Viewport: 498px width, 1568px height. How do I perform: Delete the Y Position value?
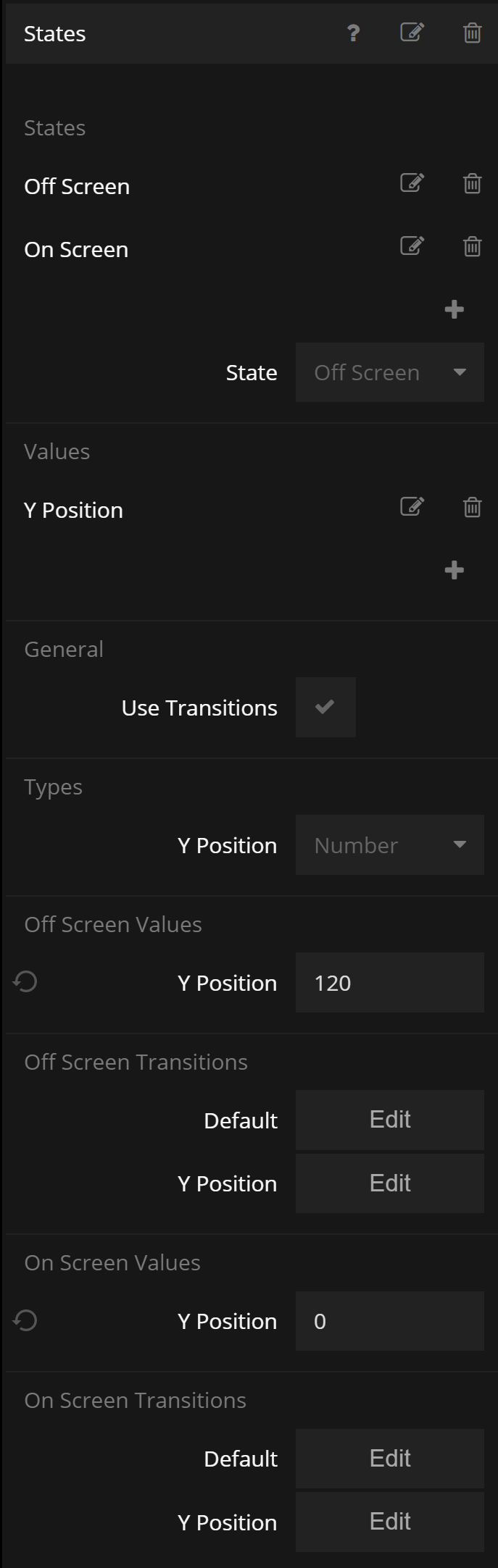[472, 508]
